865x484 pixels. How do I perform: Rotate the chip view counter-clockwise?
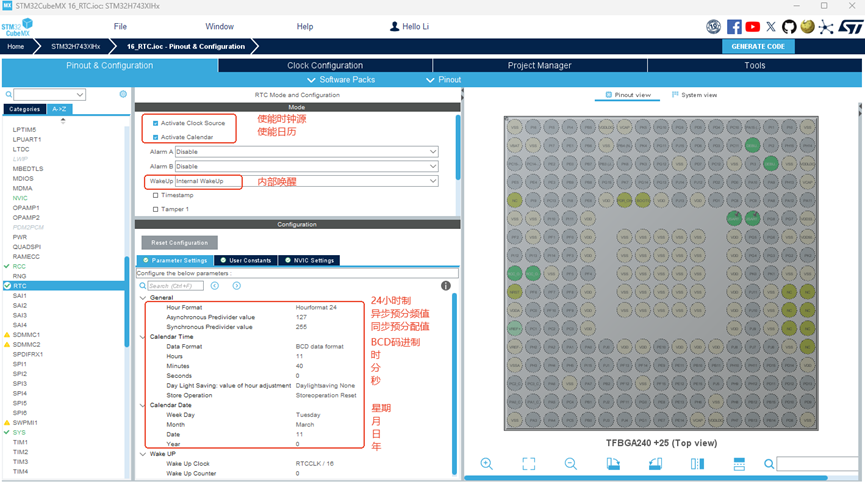pyautogui.click(x=655, y=464)
